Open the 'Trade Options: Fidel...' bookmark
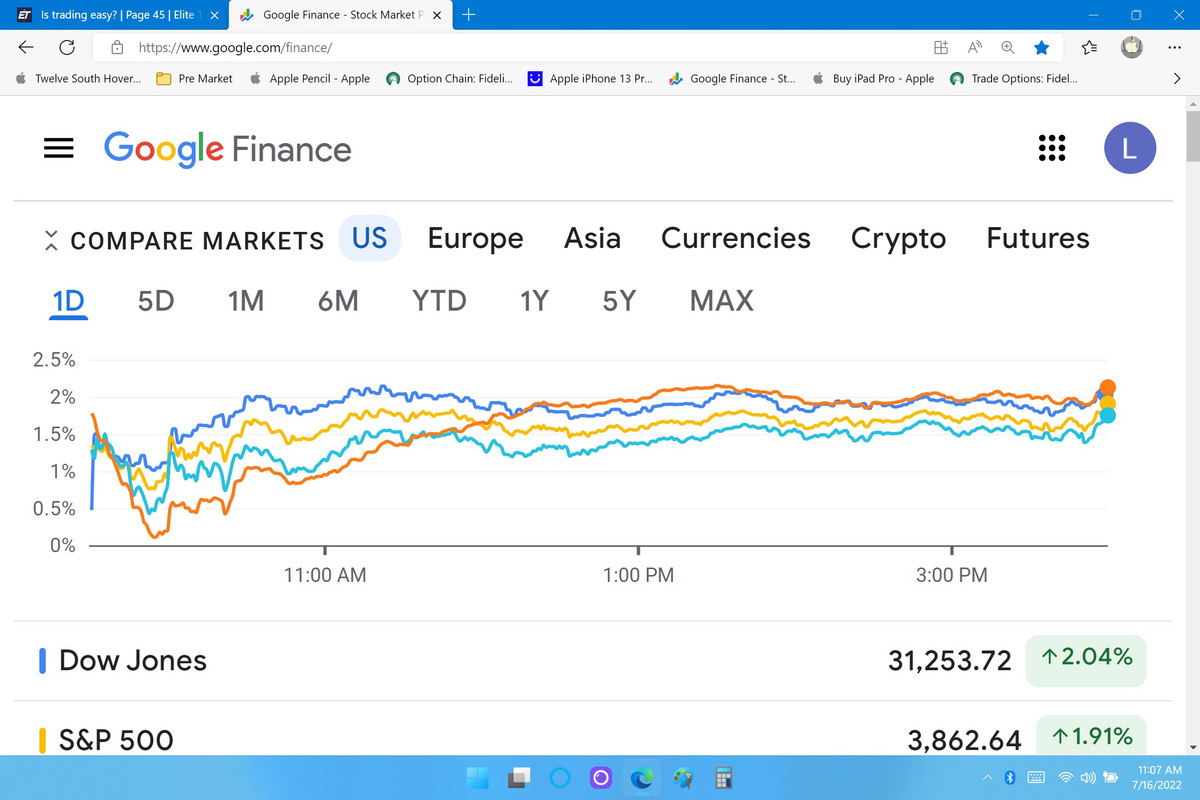The image size is (1200, 800). [x=1014, y=78]
